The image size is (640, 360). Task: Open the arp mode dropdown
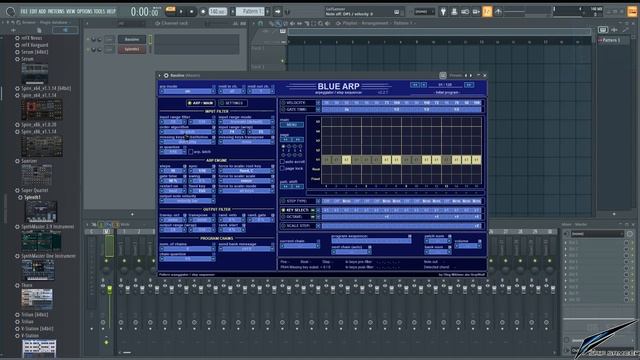coord(187,91)
